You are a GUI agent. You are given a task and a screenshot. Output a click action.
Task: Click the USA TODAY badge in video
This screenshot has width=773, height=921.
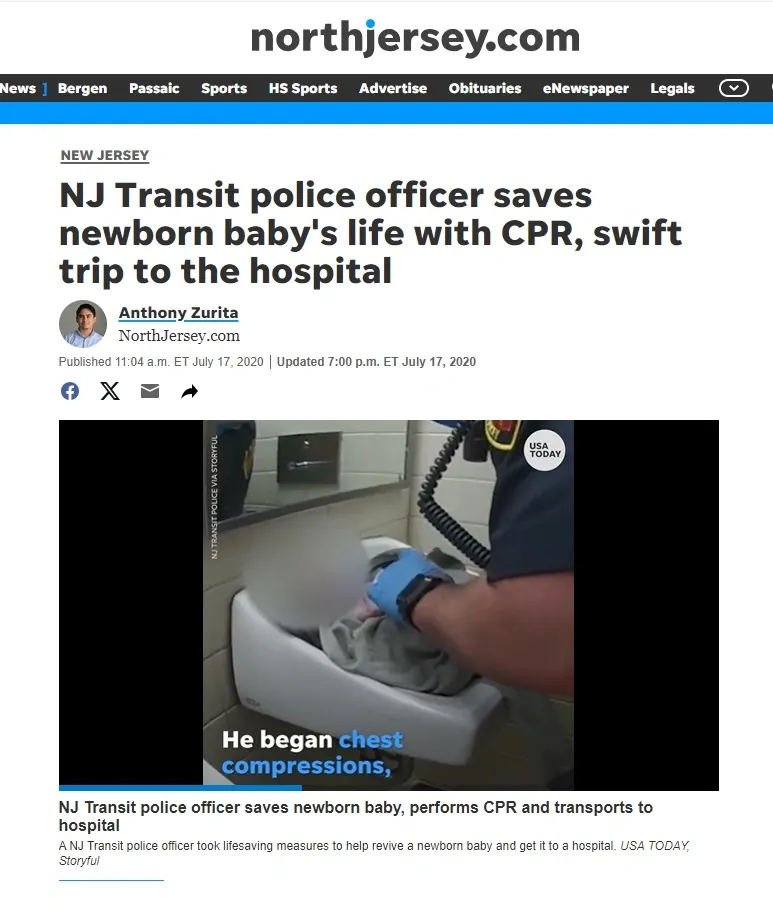pos(544,450)
